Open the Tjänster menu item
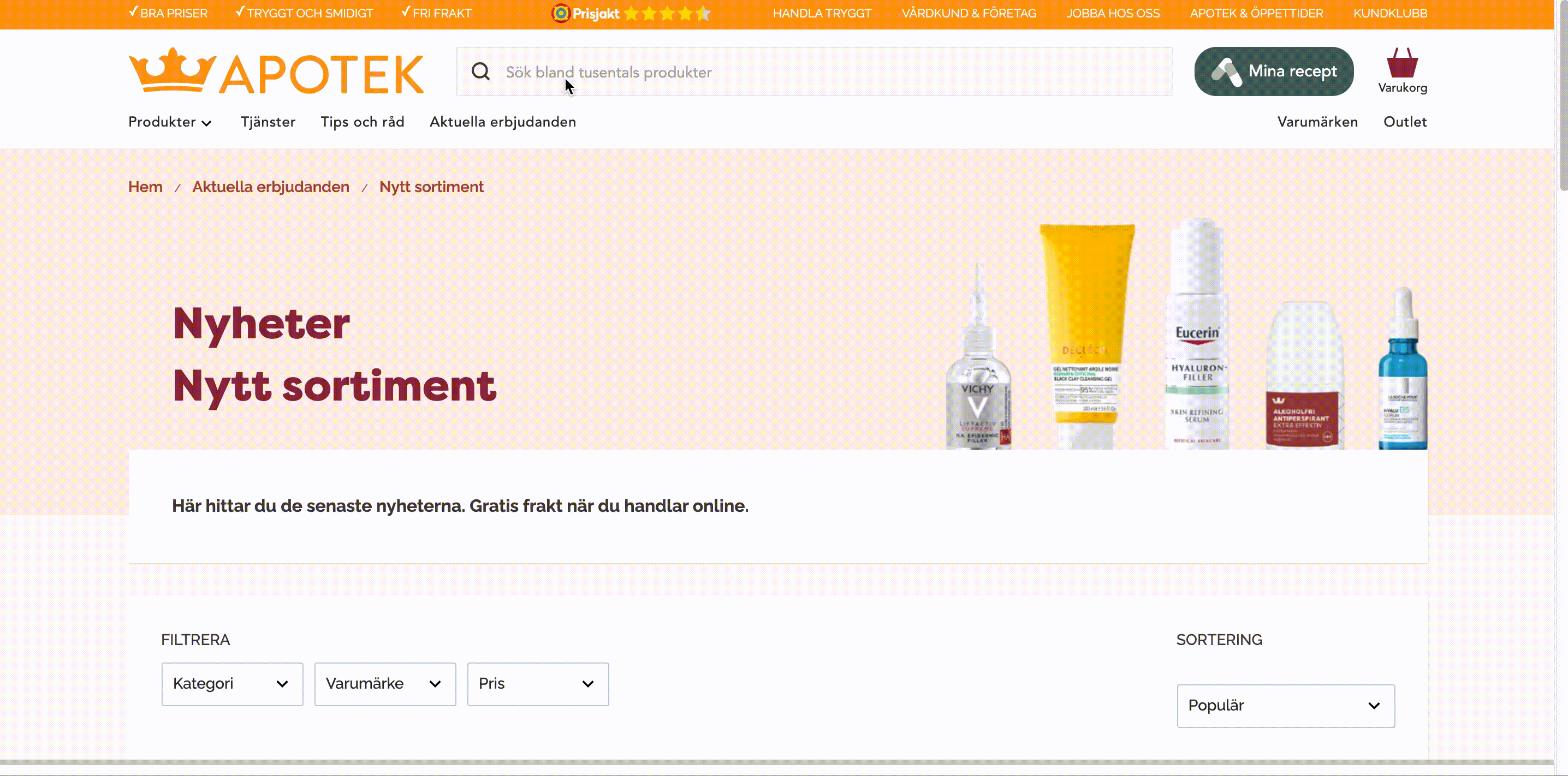 coord(268,122)
